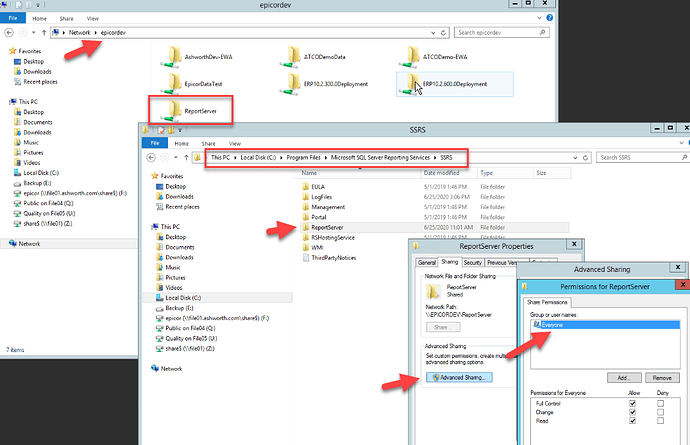Open the AshworthDev-EWA shared folder icon
The height and width of the screenshot is (445, 690).
coord(173,57)
